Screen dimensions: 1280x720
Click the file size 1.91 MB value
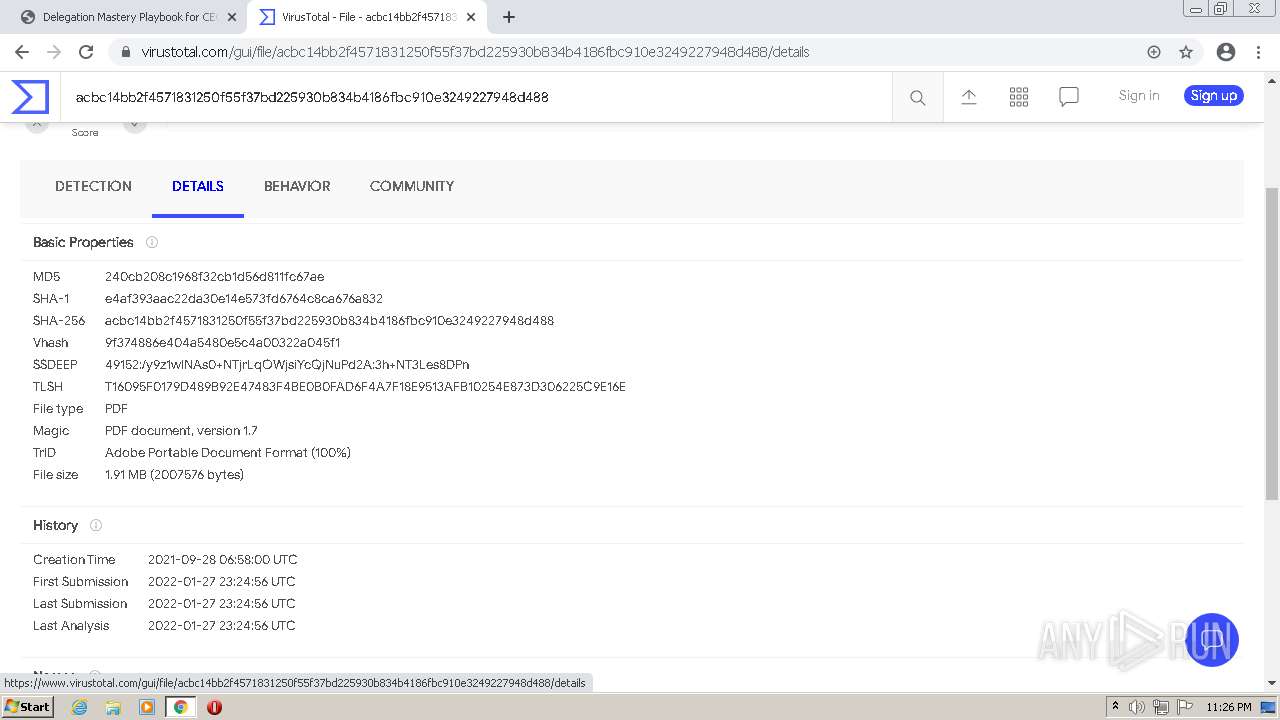click(174, 475)
